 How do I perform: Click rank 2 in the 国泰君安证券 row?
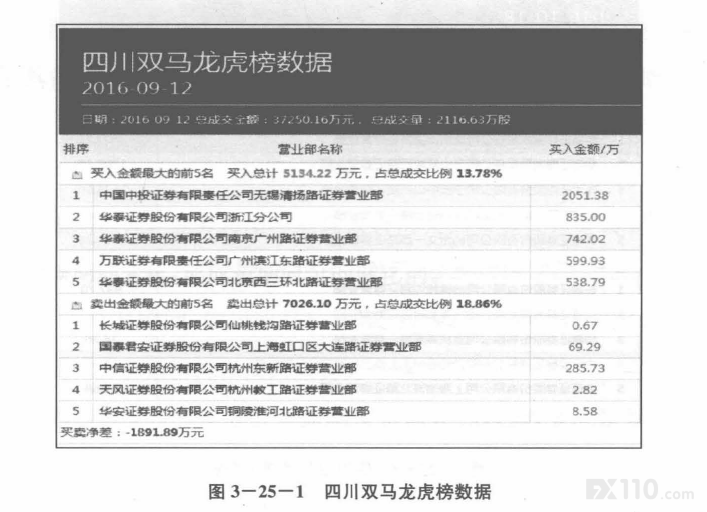[76, 347]
